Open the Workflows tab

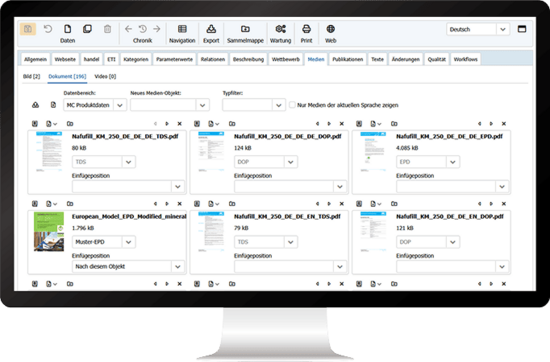(466, 59)
